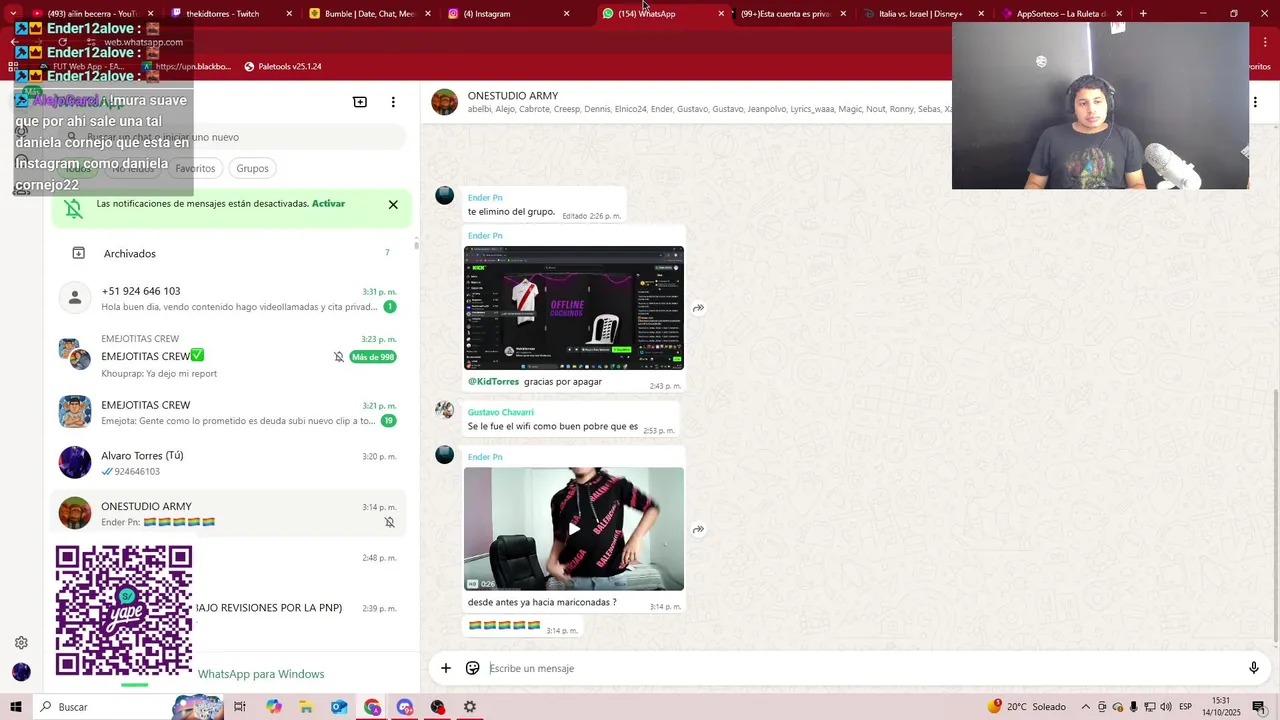The image size is (1280, 720).
Task: Open the volume control in the tray
Action: click(x=1165, y=707)
